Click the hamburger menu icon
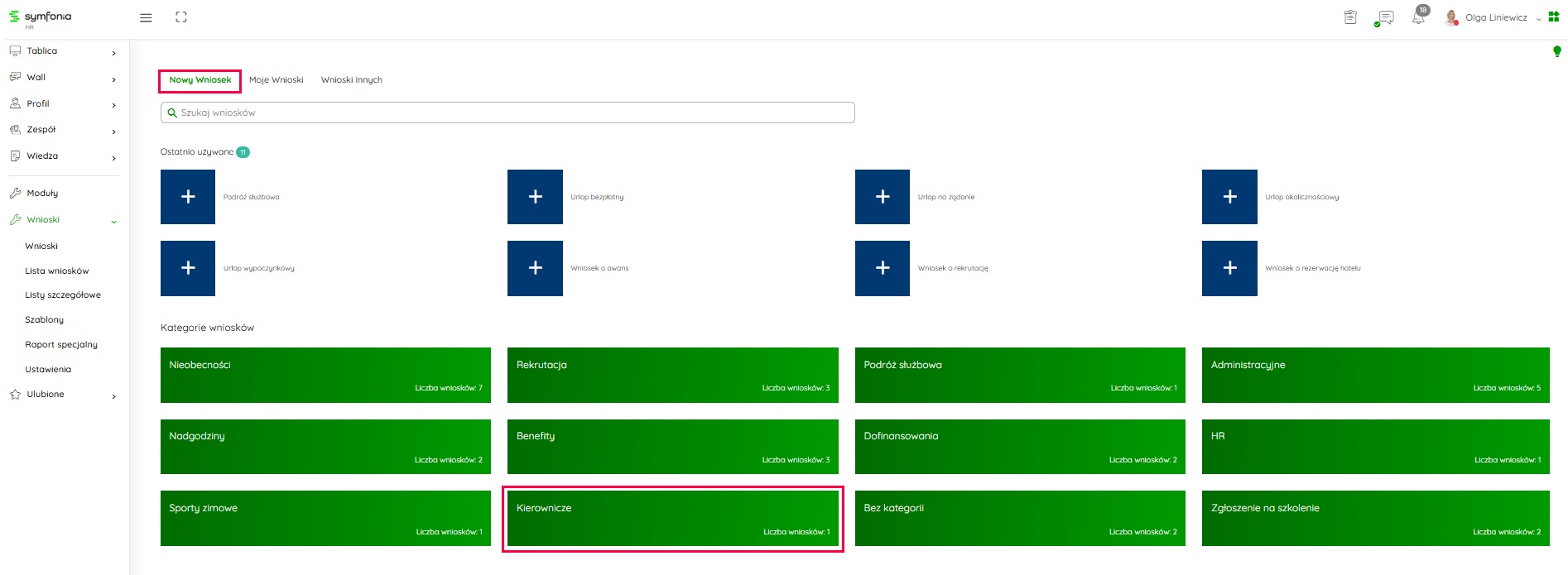1568x575 pixels. point(146,17)
